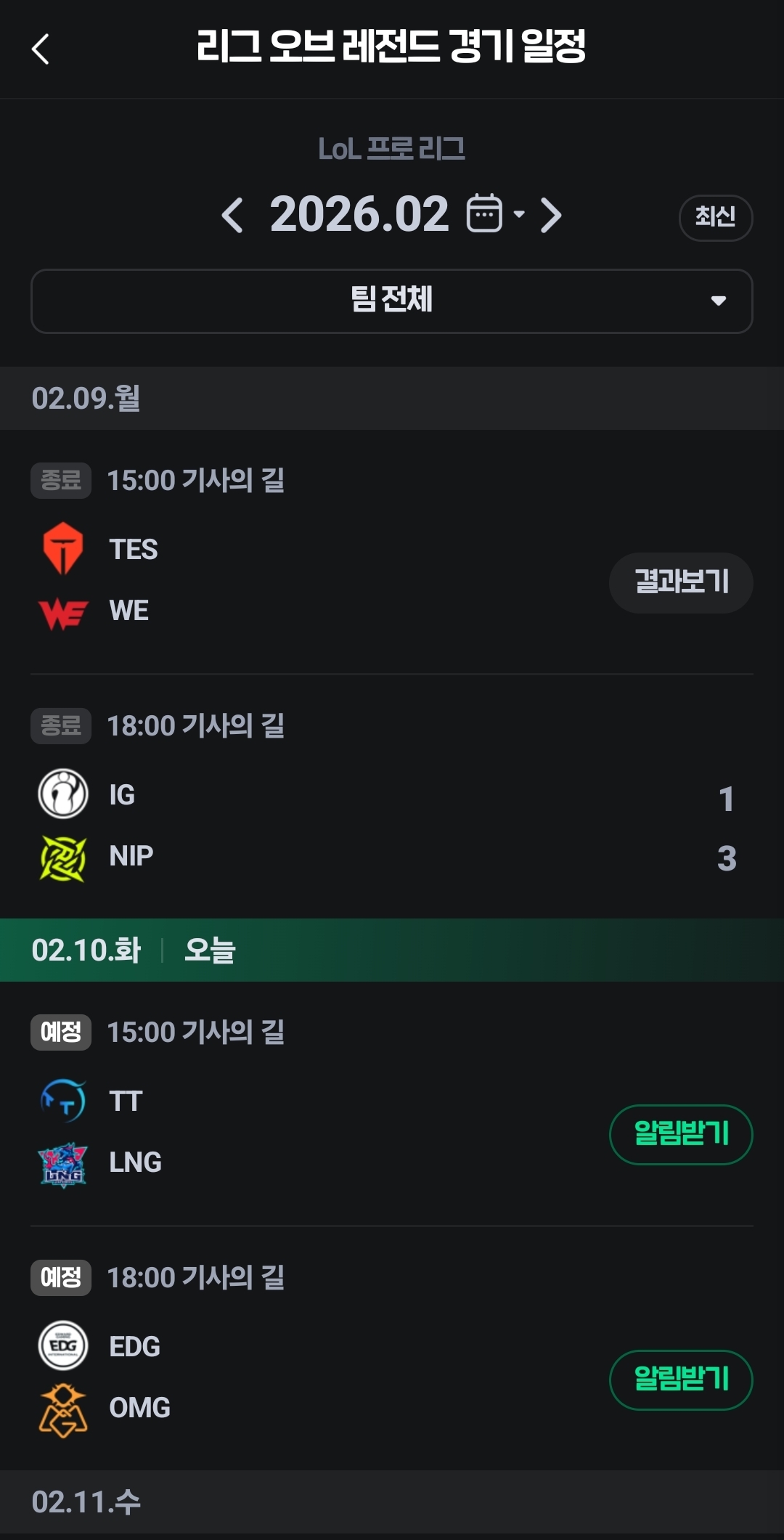Tap the back arrow icon

point(41,49)
